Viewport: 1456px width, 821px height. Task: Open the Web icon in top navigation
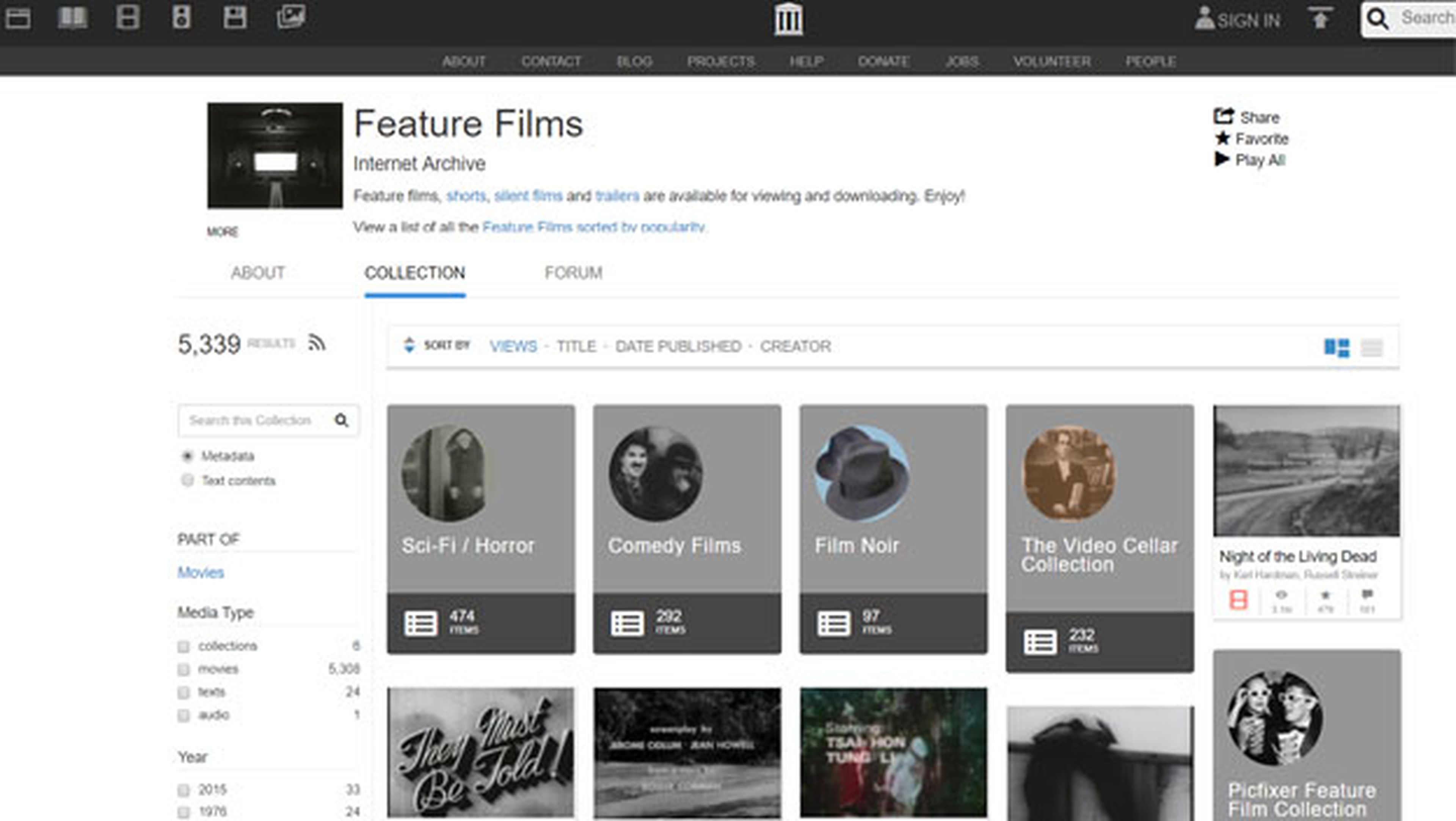point(18,18)
